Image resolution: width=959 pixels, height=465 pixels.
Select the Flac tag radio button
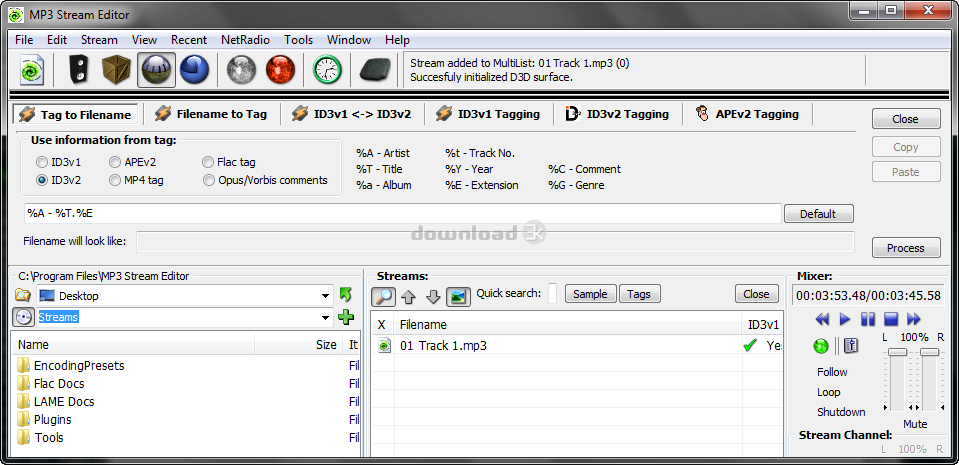[x=209, y=162]
